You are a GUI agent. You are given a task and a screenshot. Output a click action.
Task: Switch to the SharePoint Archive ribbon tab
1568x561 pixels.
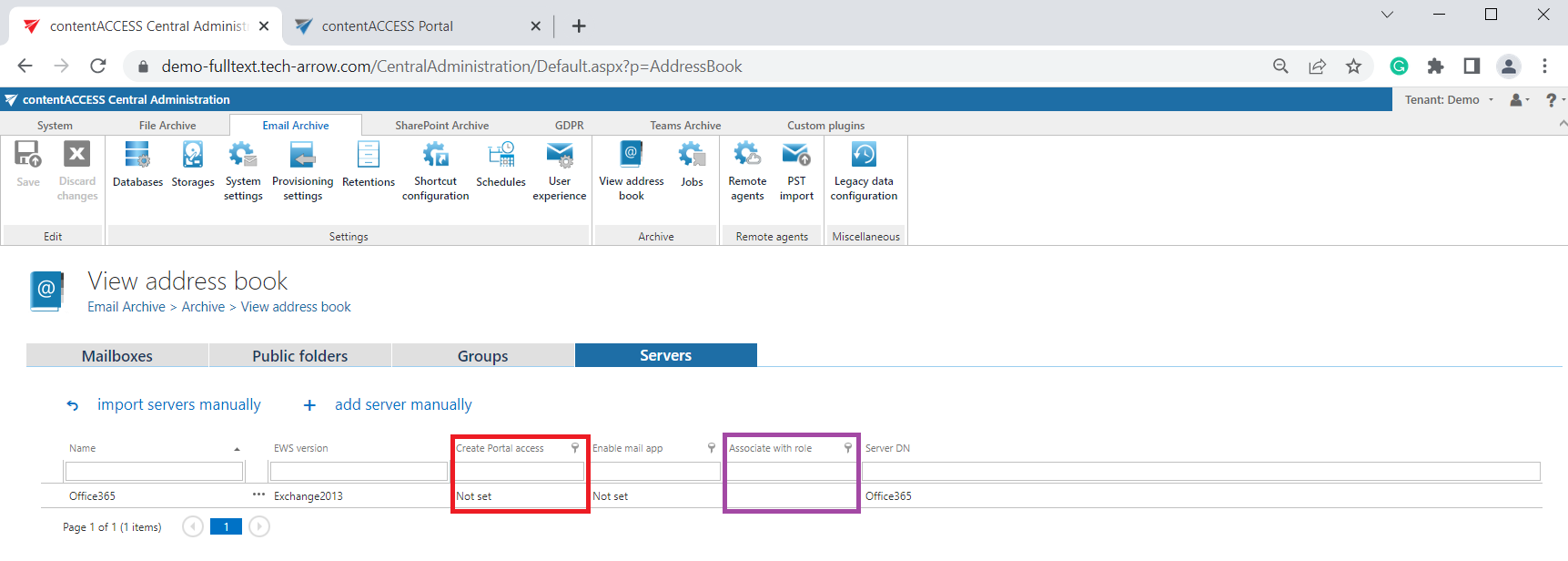(441, 126)
